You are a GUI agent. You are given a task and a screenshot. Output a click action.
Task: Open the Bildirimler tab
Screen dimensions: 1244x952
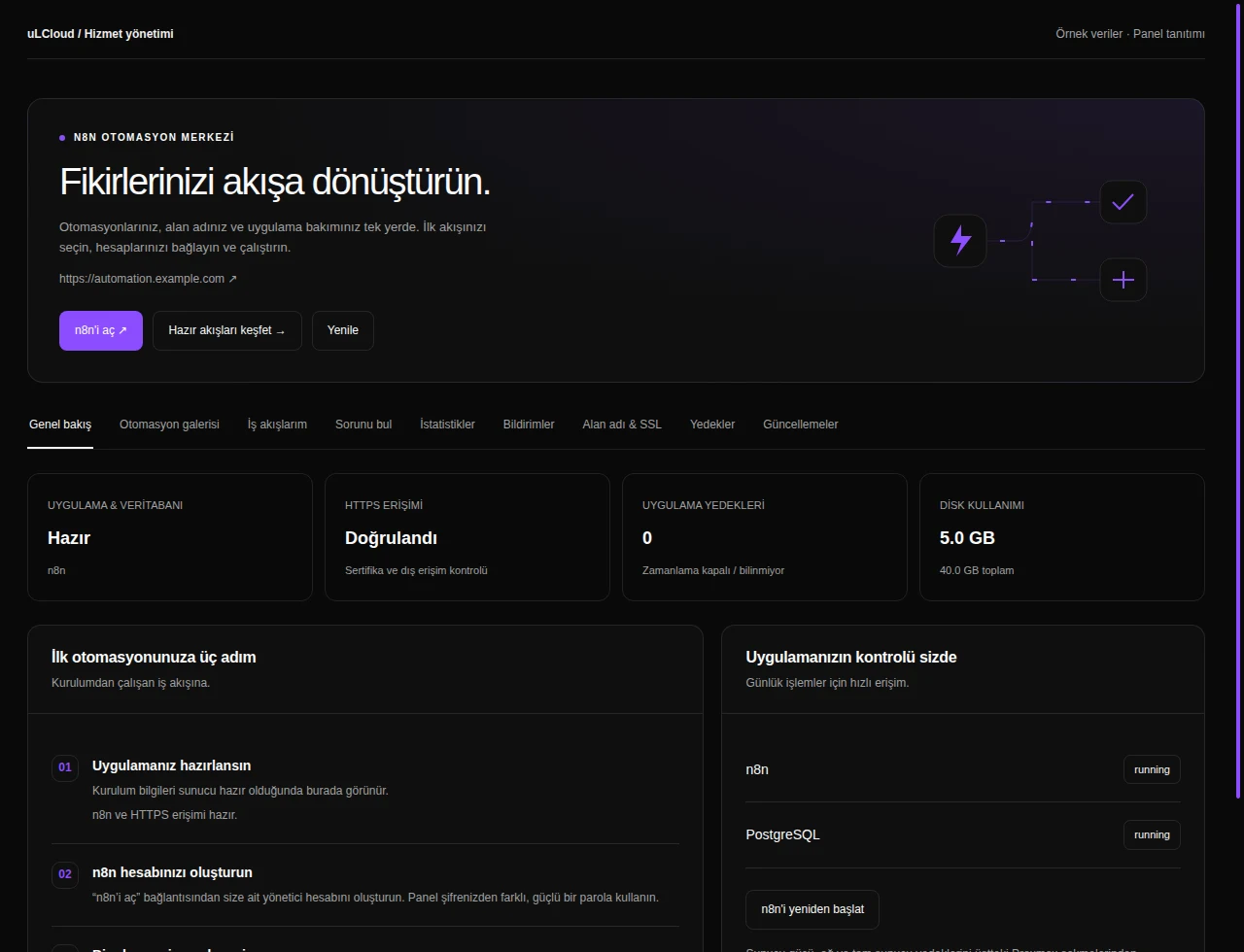click(x=529, y=425)
